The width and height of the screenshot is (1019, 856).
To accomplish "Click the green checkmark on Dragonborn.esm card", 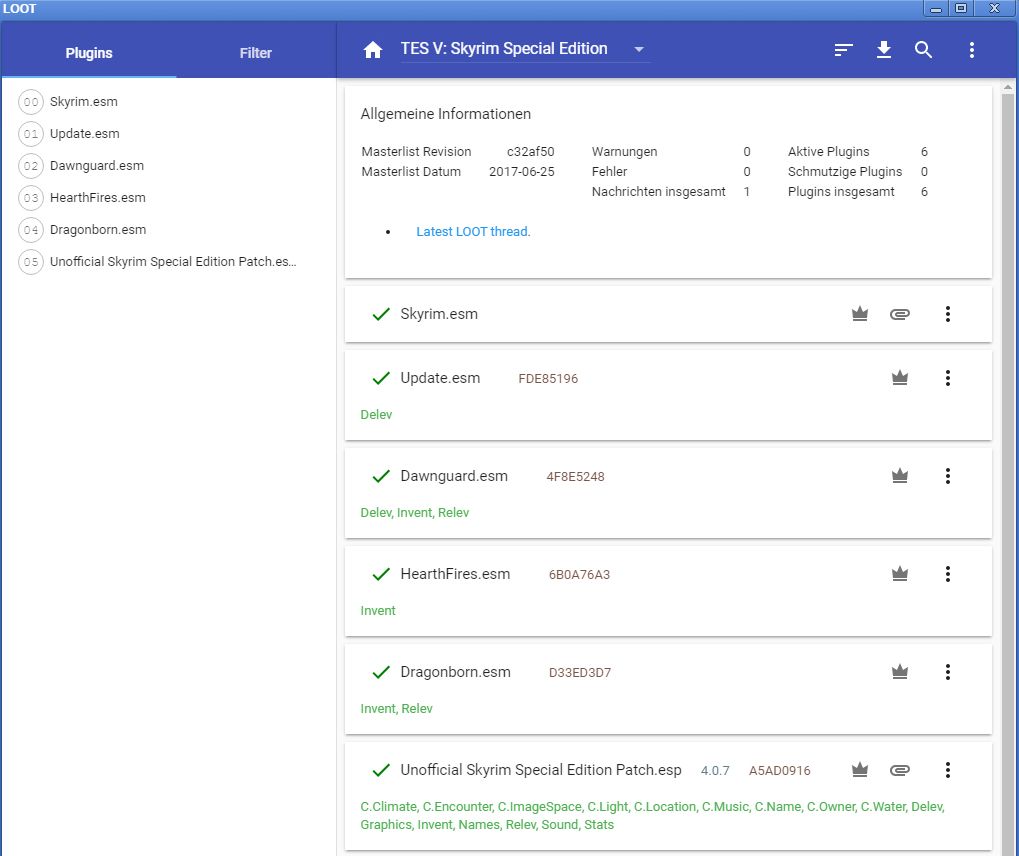I will click(x=380, y=672).
